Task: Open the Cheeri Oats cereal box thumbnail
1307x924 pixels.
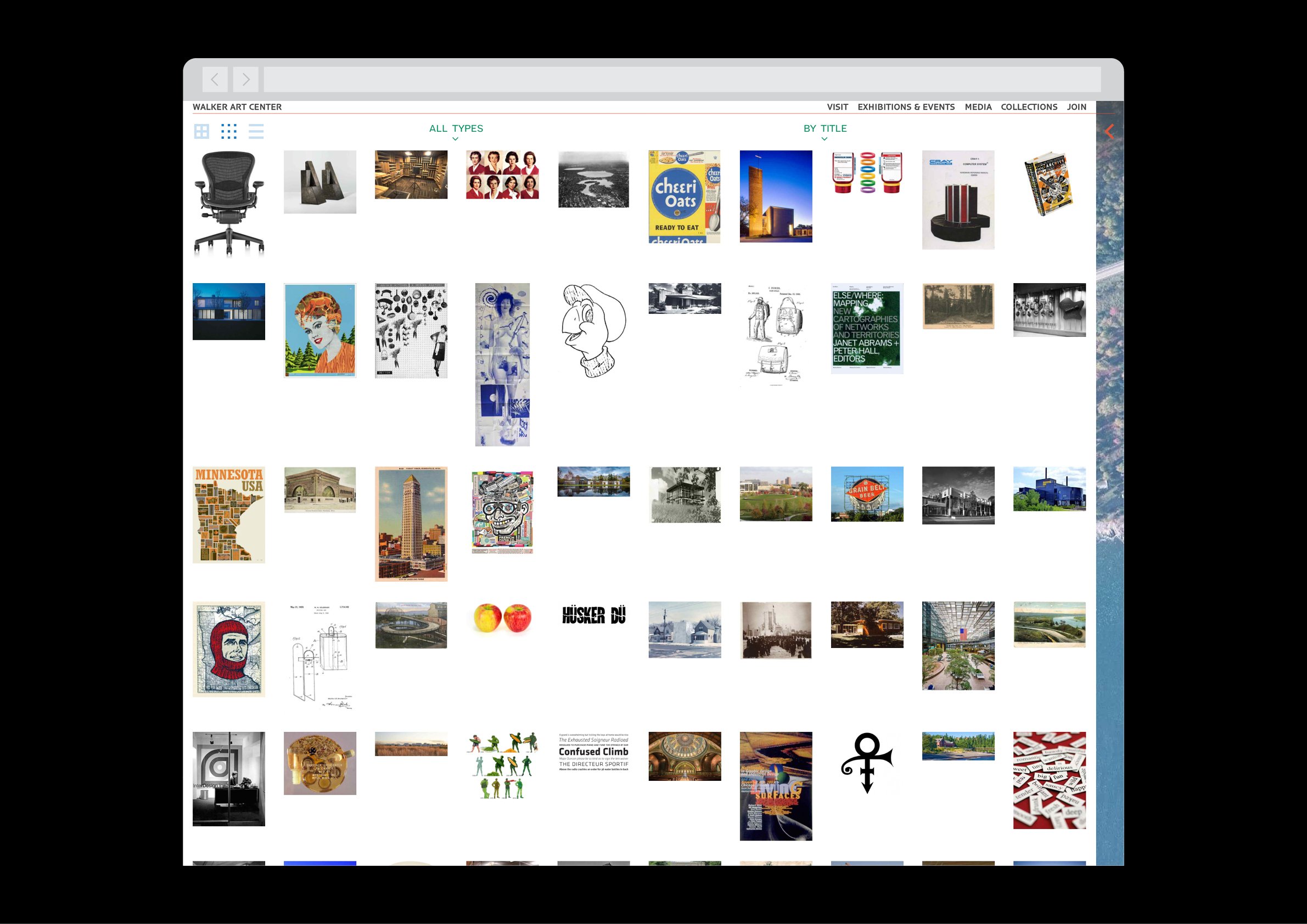Action: coord(684,197)
